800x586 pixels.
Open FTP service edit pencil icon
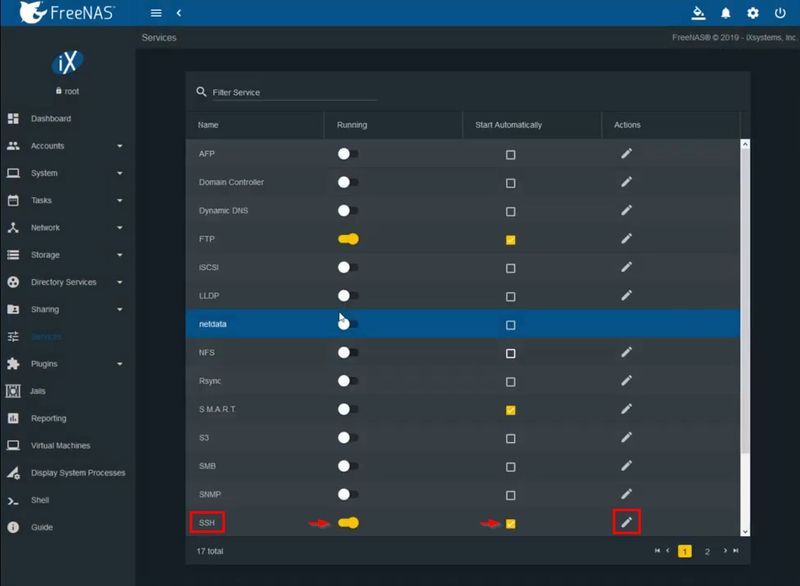[627, 239]
